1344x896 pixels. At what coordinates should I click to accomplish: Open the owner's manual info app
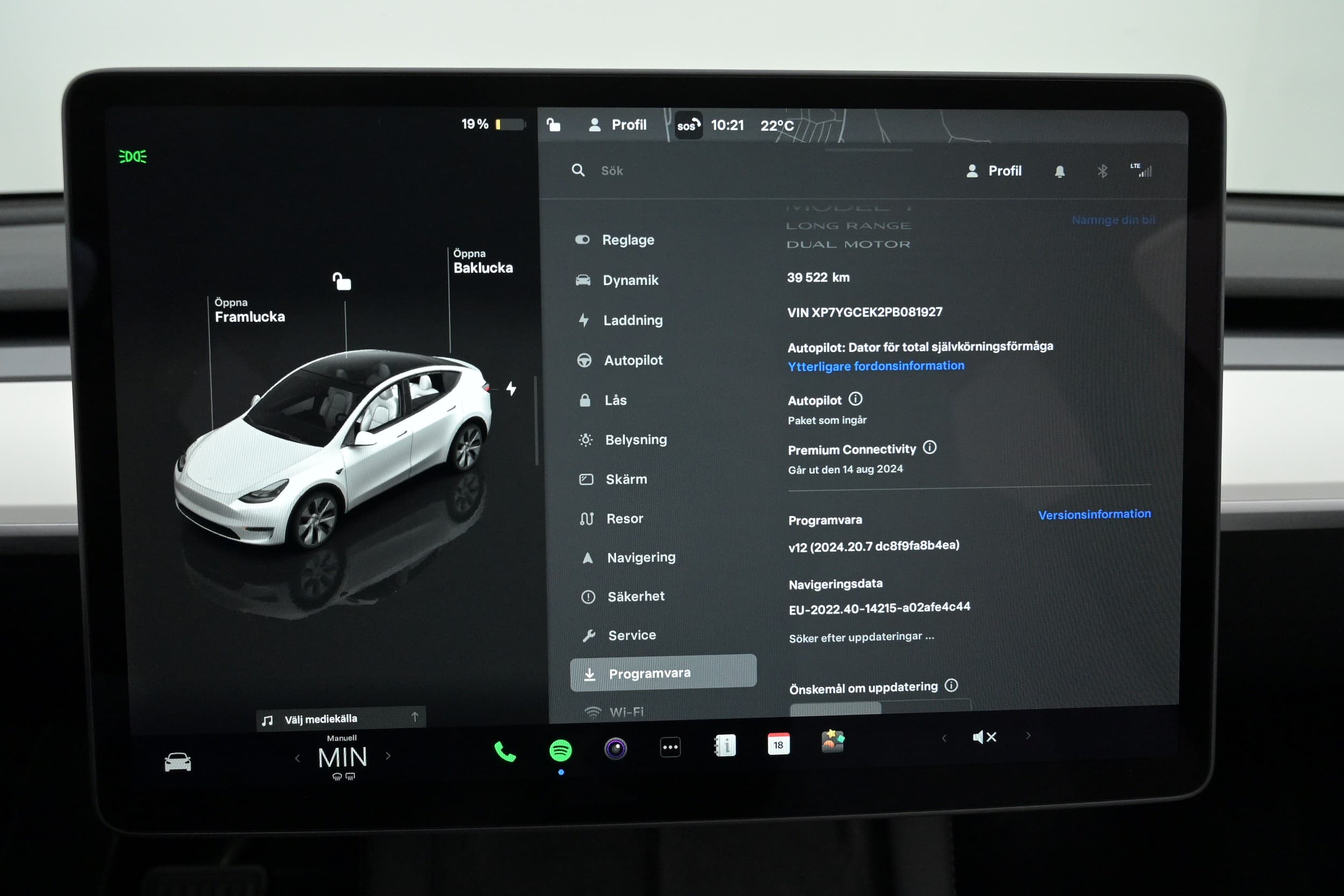click(x=725, y=746)
